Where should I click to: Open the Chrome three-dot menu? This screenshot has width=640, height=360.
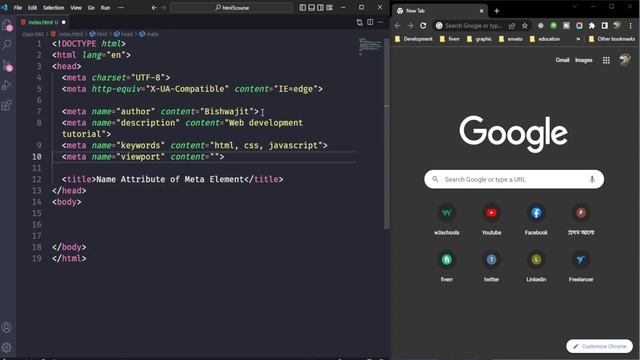click(x=631, y=26)
